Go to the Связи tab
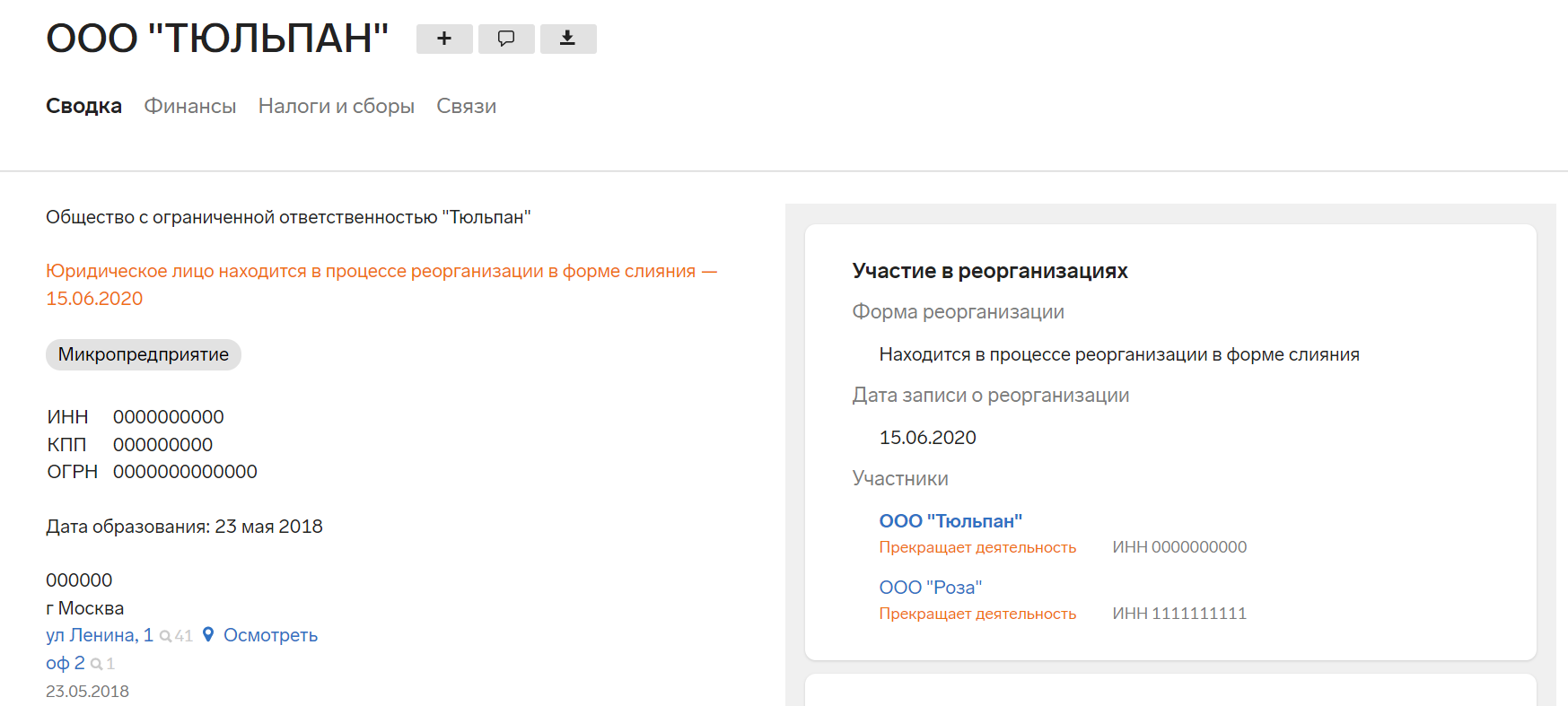The image size is (1568, 706). click(x=466, y=106)
